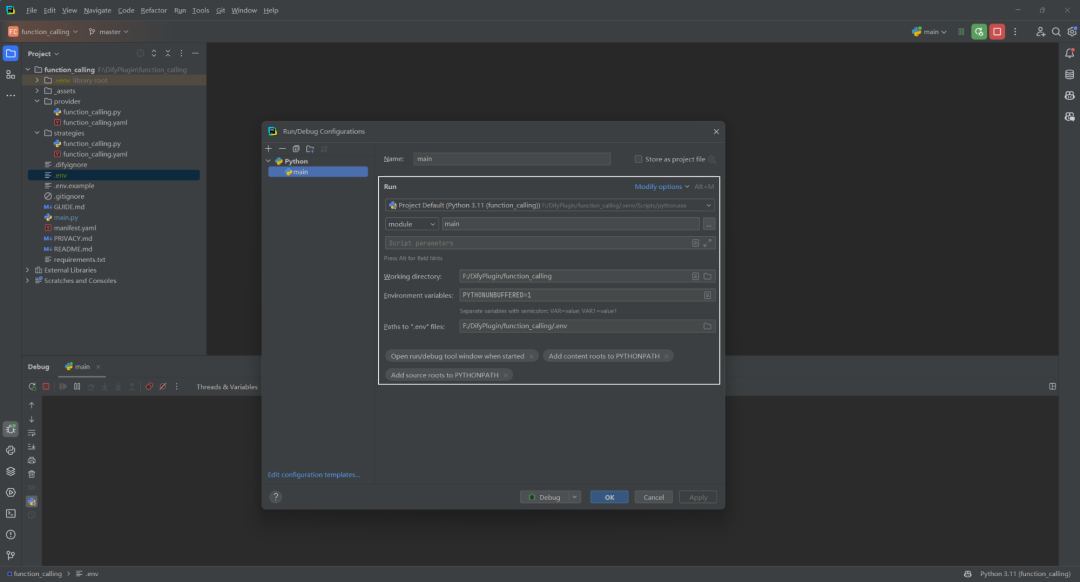Select the Threads & Variables tab
The height and width of the screenshot is (582, 1080).
[227, 387]
